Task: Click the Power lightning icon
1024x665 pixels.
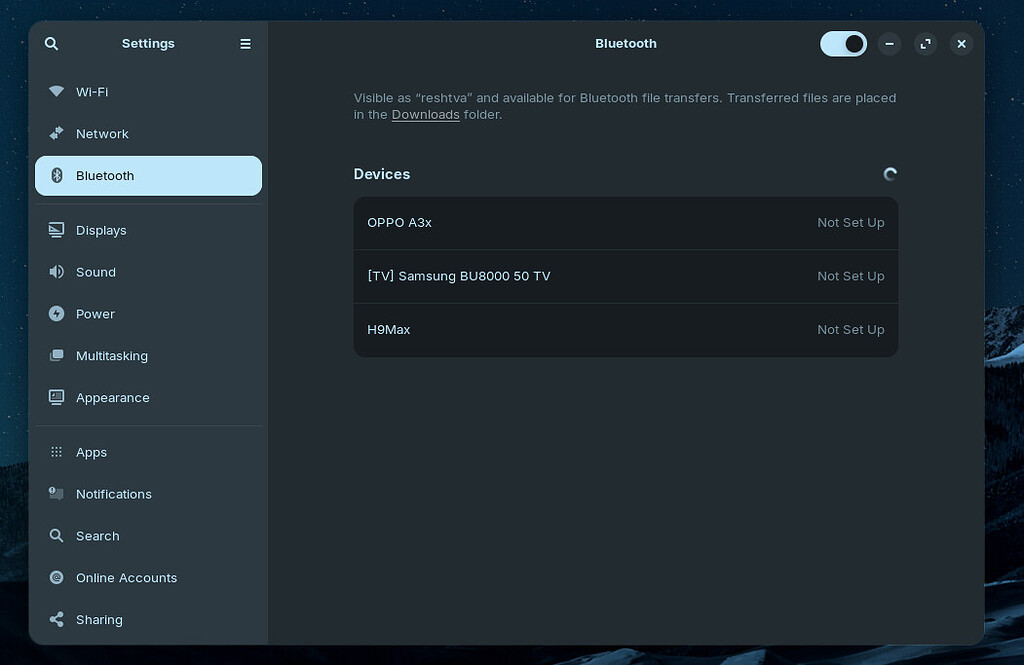Action: pyautogui.click(x=57, y=314)
